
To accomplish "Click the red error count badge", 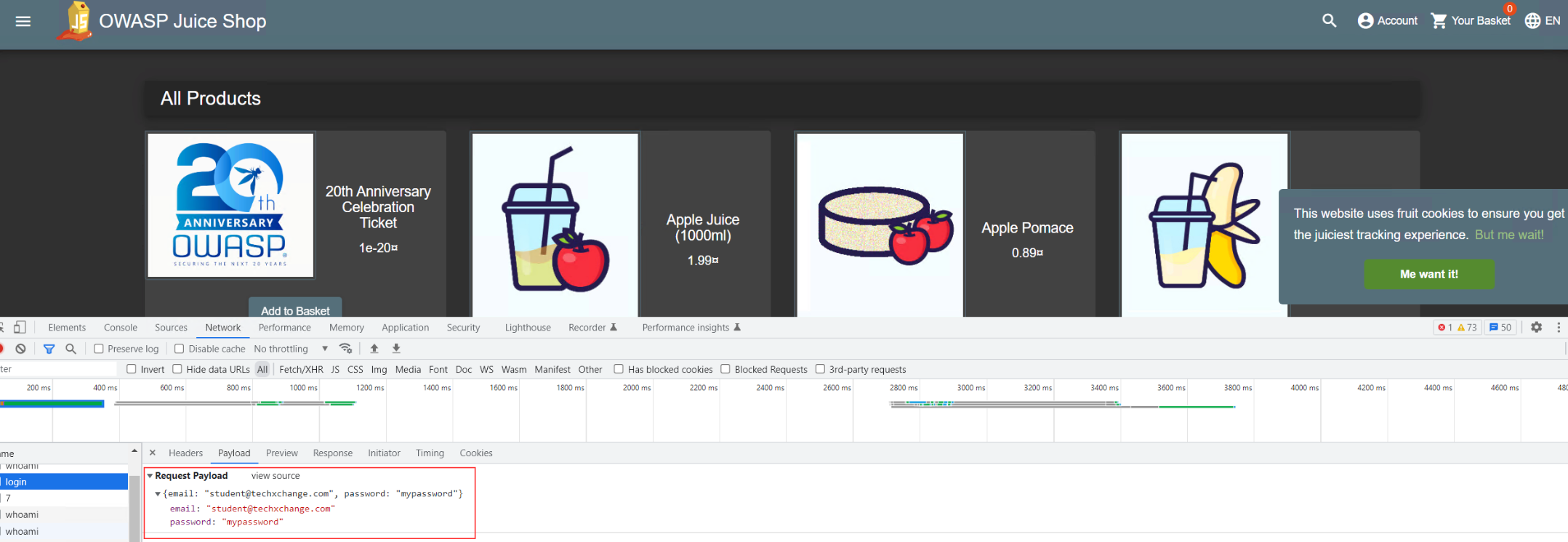I will [1444, 328].
